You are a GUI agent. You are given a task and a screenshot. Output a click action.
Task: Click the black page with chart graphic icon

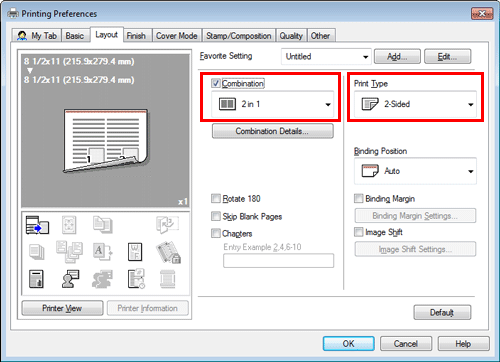coord(36,279)
